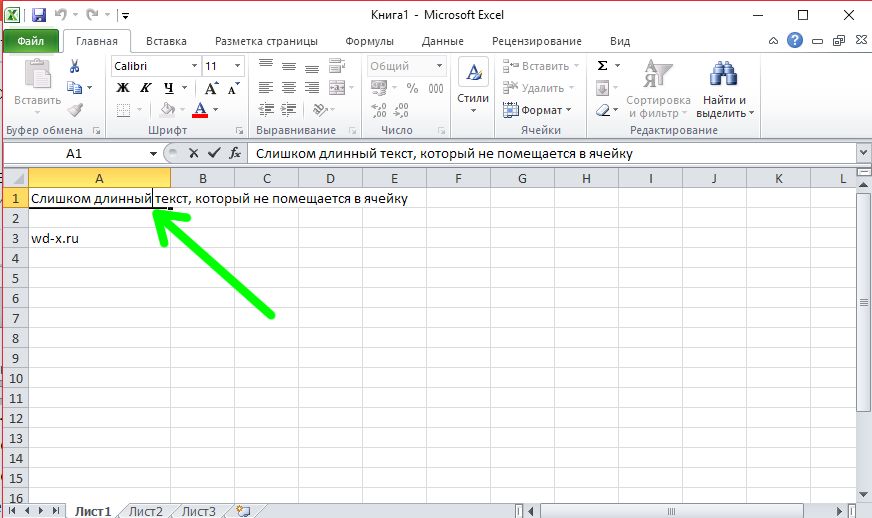Viewport: 872px width, 518px height.
Task: Apply the percent style
Action: pyautogui.click(x=412, y=88)
